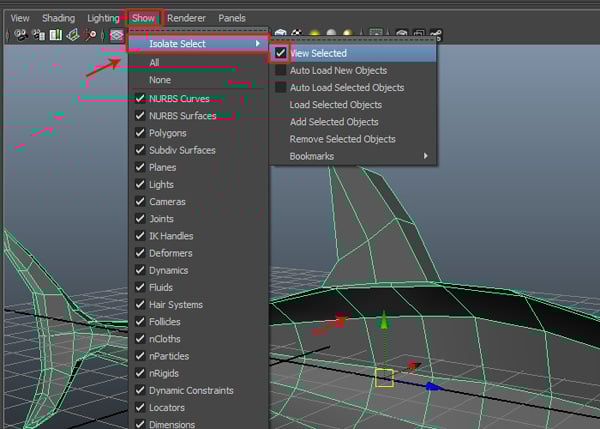Click the Camera Attributes icon
The height and width of the screenshot is (429, 600).
pyautogui.click(x=38, y=36)
